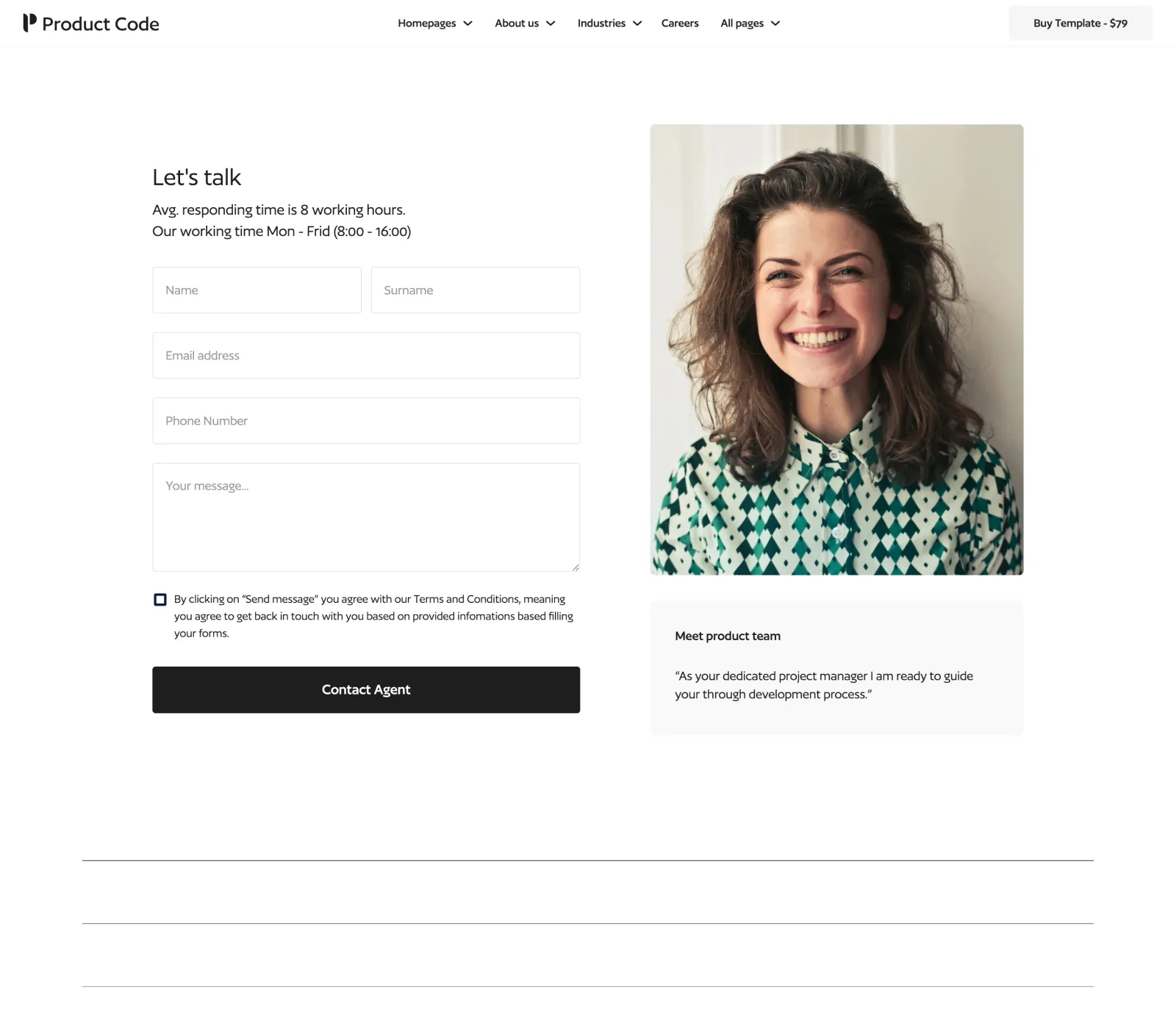Click inside the Your message text area
The width and height of the screenshot is (1176, 1029).
(x=366, y=517)
